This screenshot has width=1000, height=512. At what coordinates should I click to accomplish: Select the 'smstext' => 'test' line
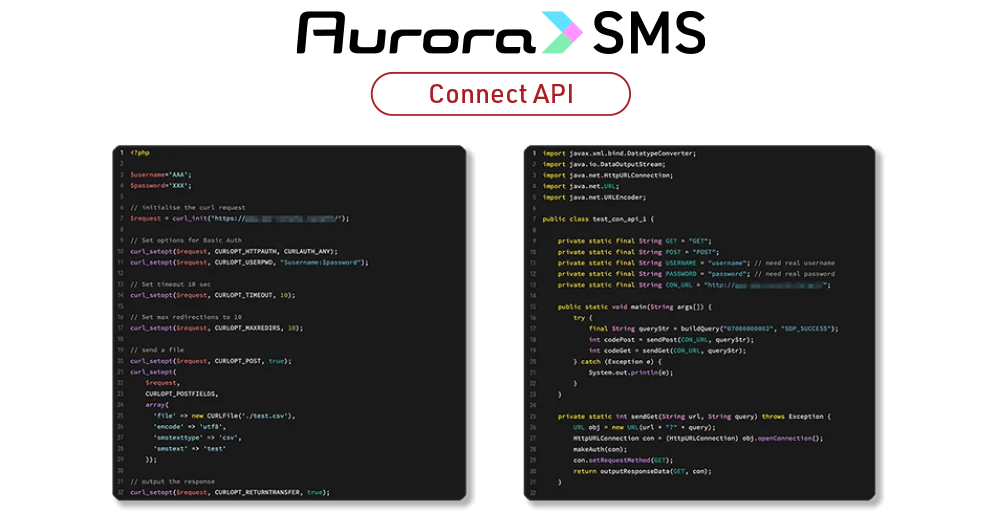tap(189, 449)
